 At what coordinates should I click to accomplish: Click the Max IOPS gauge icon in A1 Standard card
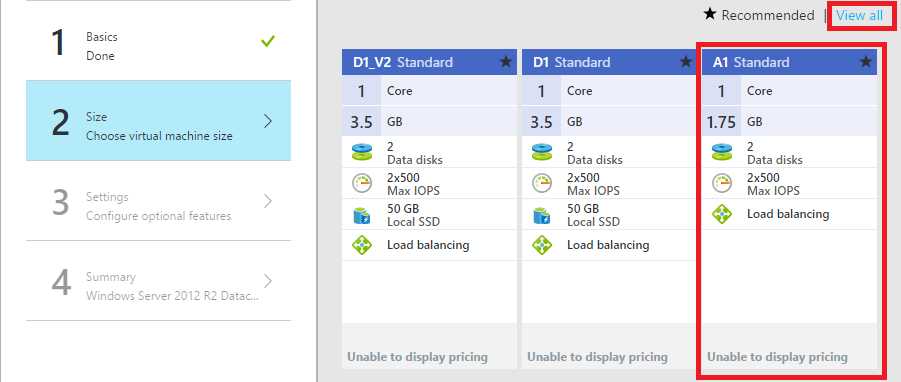(722, 183)
